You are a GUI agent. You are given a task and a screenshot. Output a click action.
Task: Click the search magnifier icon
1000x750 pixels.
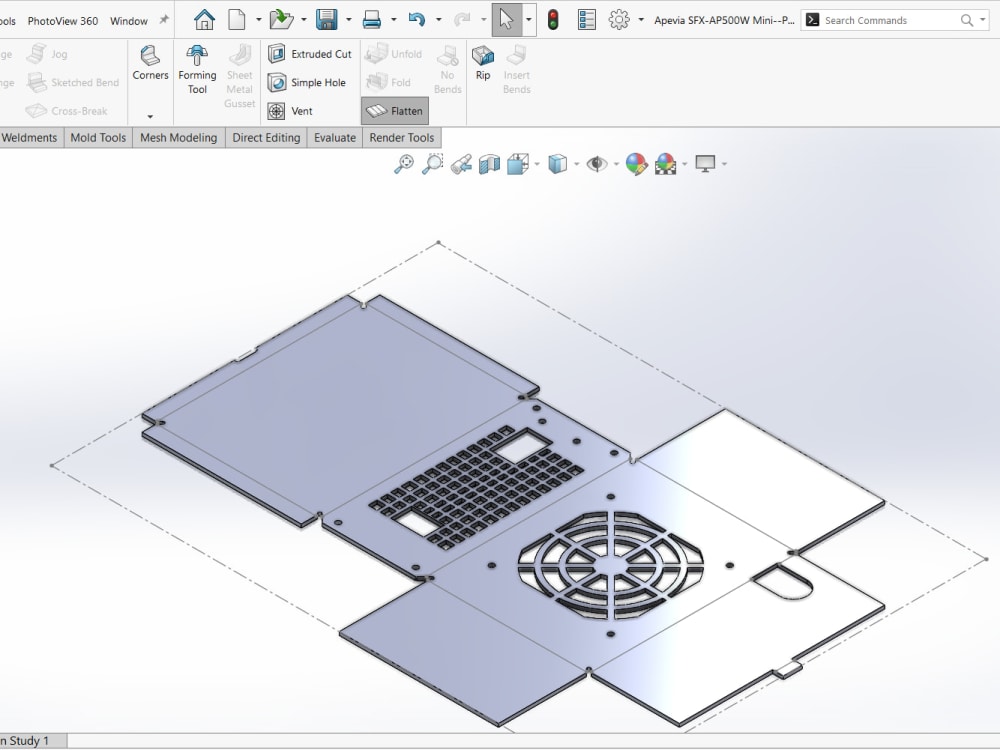(967, 20)
